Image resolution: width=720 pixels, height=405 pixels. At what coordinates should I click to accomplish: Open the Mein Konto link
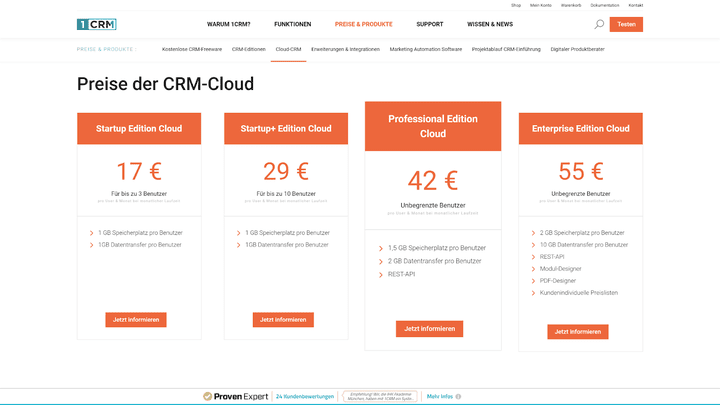click(541, 6)
